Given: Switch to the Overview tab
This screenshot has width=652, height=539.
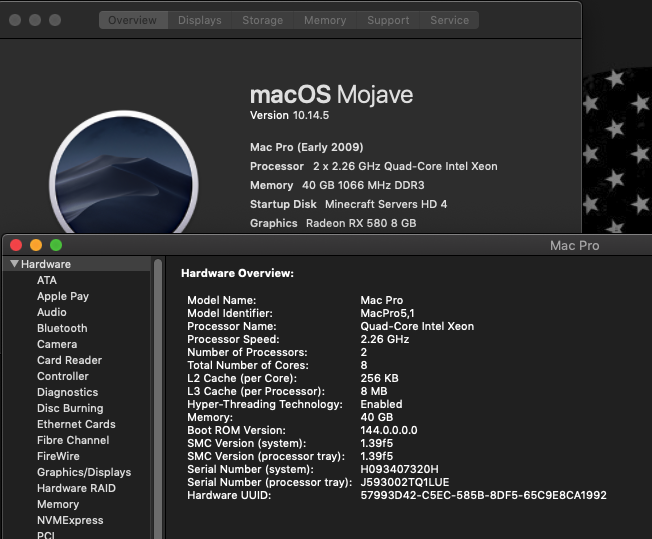Looking at the screenshot, I should [x=133, y=20].
